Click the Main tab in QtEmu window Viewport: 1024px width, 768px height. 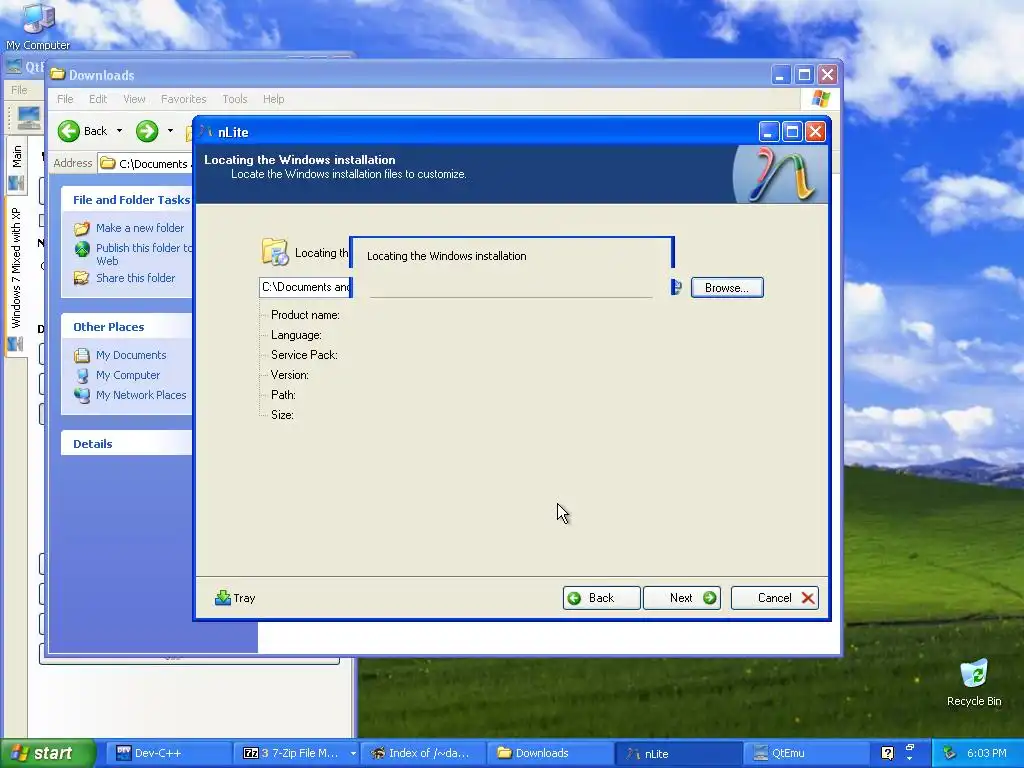coord(16,165)
